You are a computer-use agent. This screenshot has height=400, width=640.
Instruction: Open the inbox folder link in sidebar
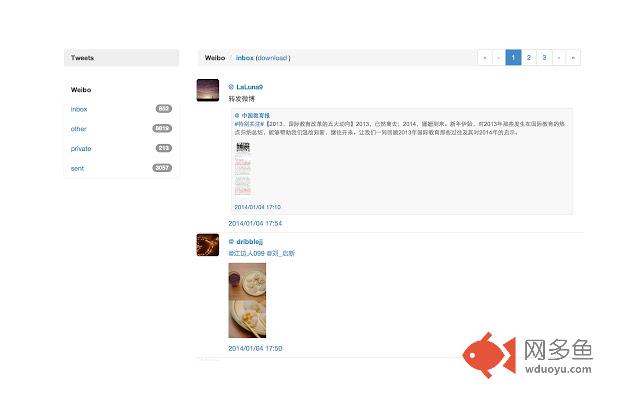[x=79, y=109]
